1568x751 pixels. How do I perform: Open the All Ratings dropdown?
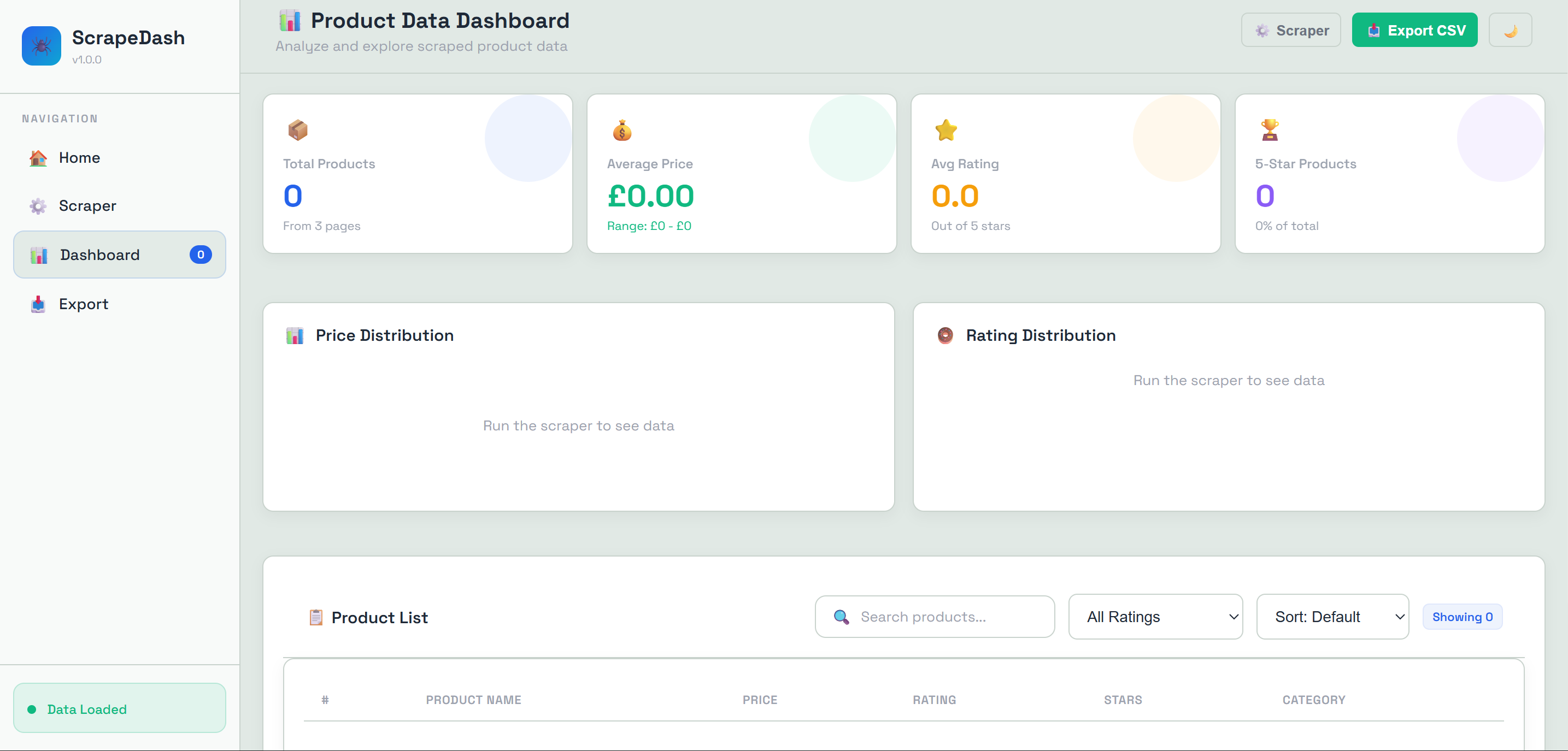(1155, 617)
